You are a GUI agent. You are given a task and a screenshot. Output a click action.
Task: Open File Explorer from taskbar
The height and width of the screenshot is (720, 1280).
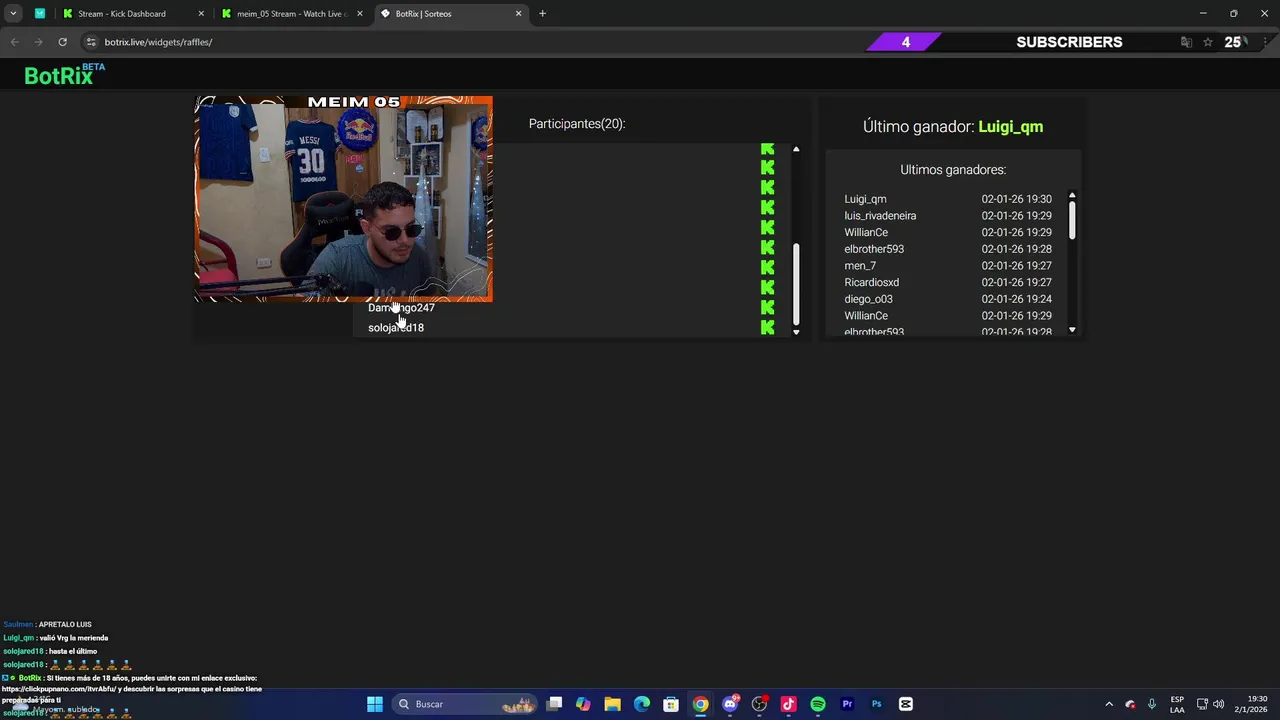[x=613, y=704]
